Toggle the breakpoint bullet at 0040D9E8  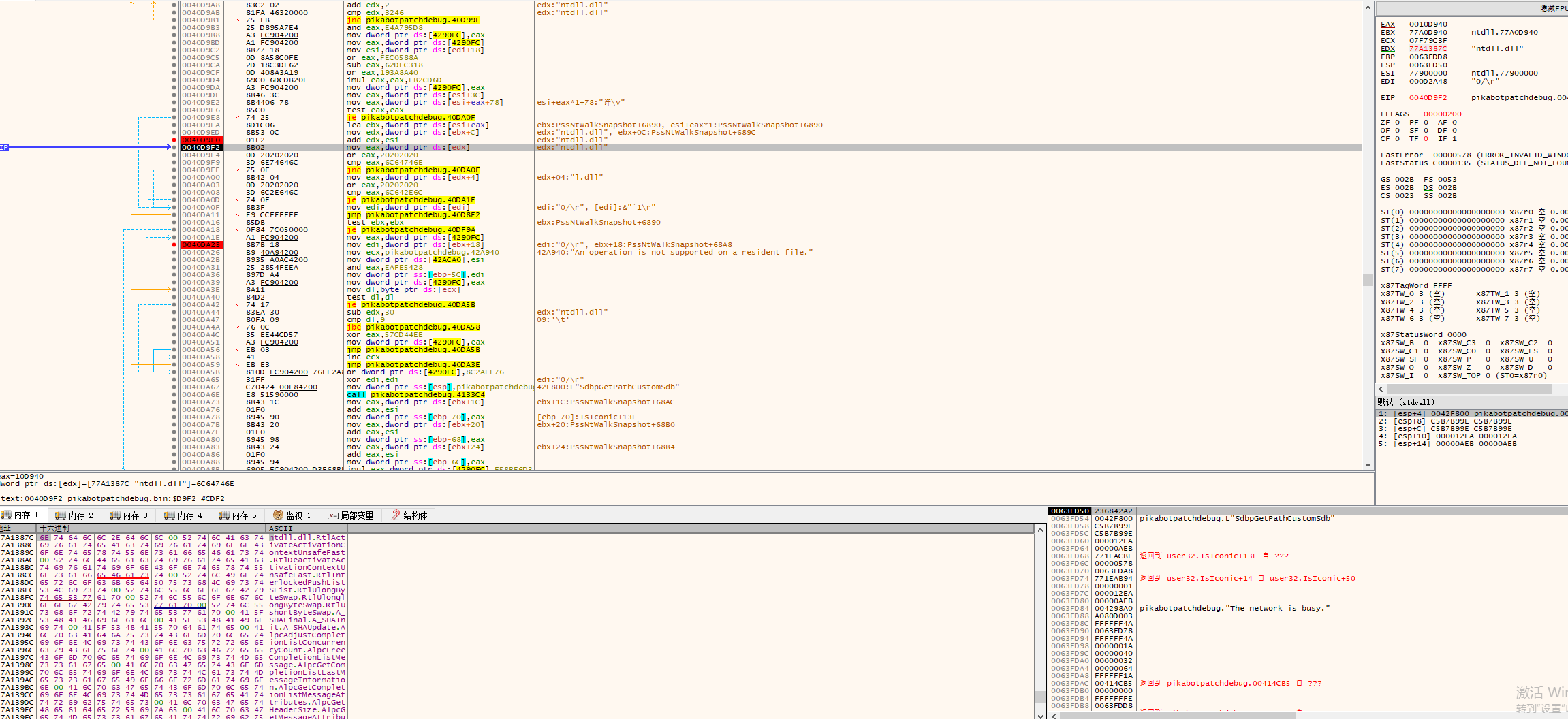point(174,117)
